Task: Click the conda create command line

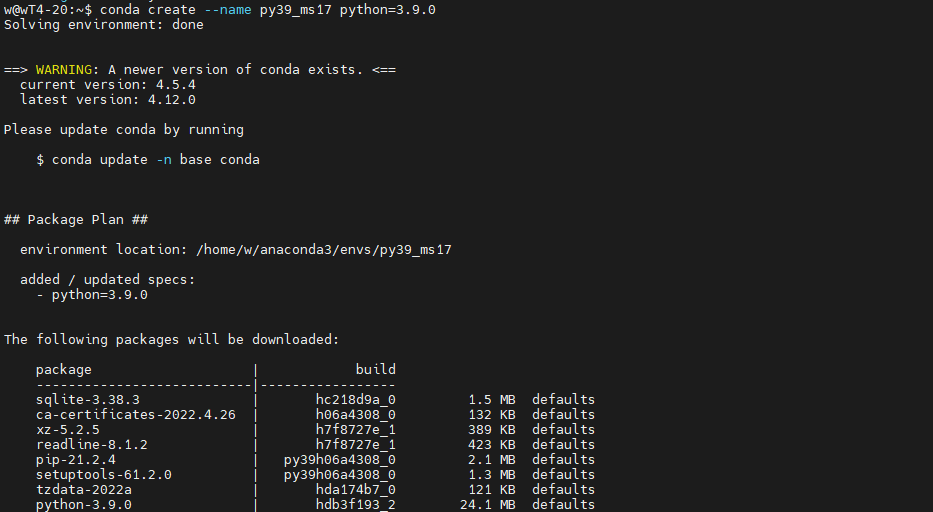Action: point(220,10)
